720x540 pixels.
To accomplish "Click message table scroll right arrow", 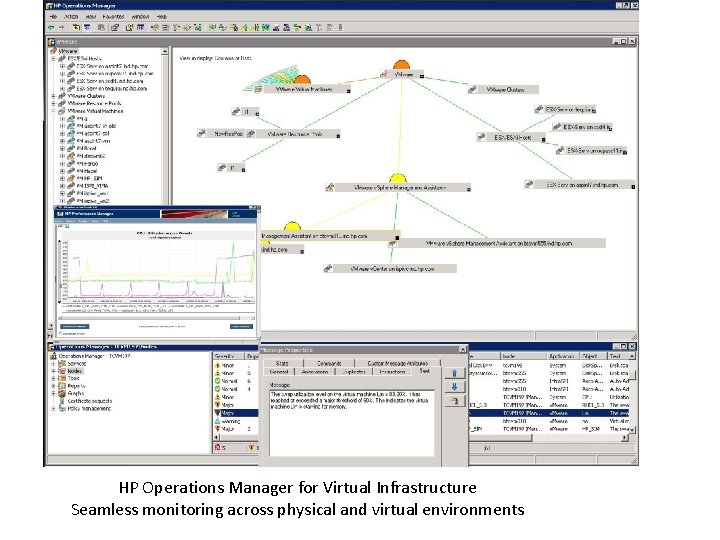I will tap(624, 438).
